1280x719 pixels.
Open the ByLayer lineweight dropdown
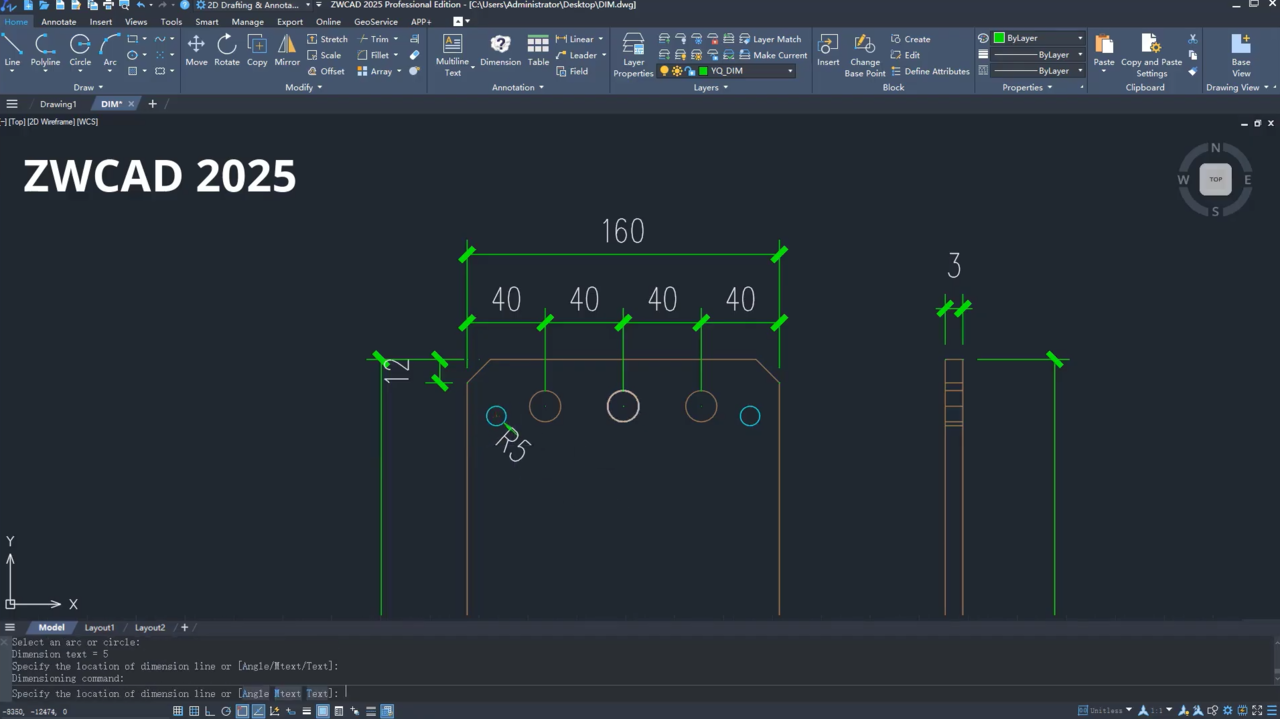1080,54
